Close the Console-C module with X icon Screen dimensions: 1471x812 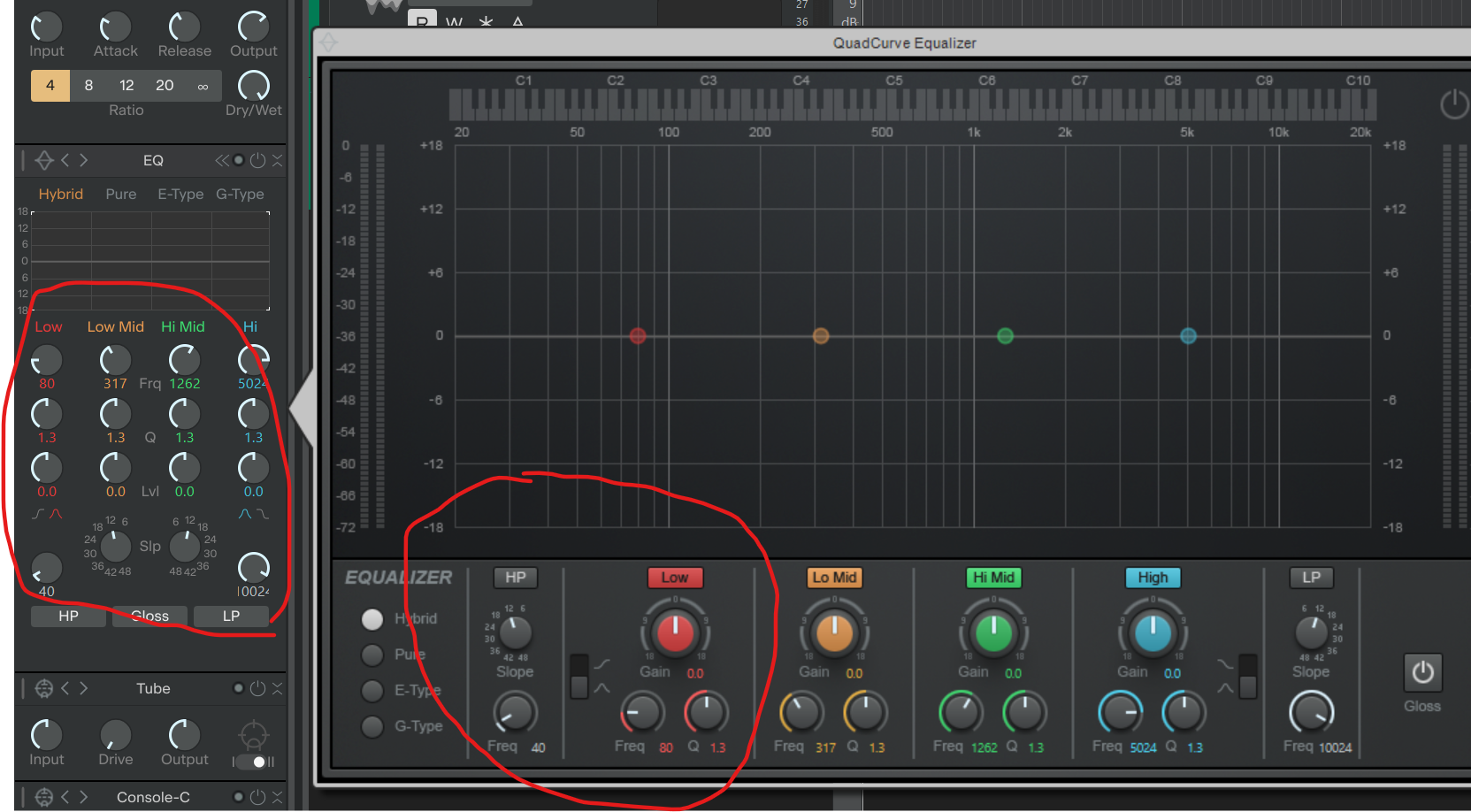[277, 797]
